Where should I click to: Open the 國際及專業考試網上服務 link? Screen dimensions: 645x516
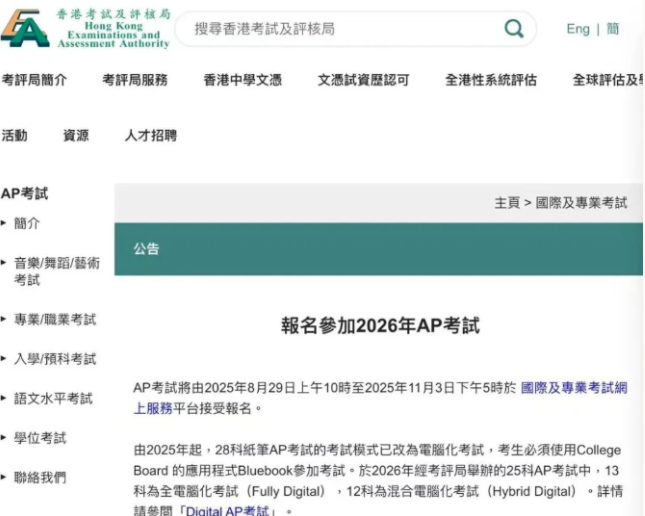573,387
